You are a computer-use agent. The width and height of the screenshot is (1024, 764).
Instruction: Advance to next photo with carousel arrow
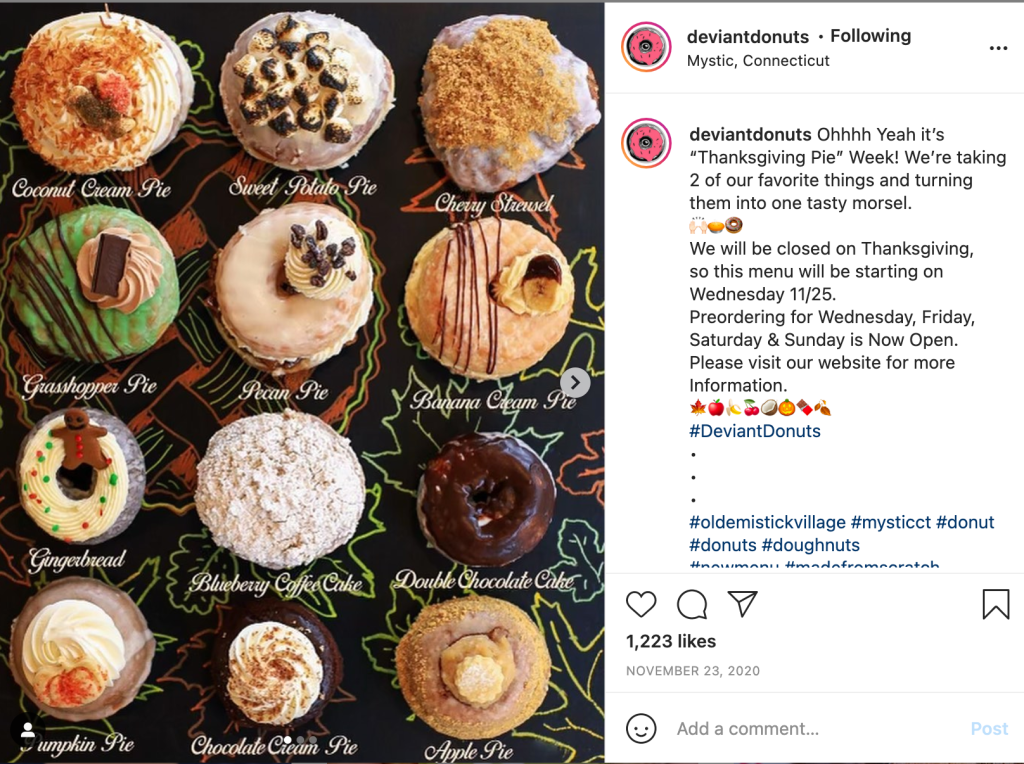[x=575, y=383]
